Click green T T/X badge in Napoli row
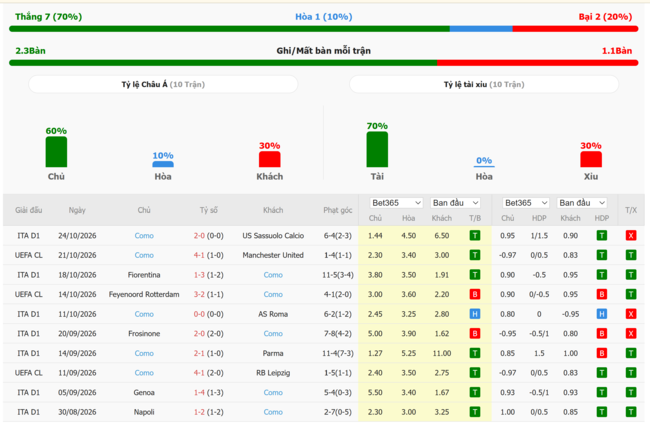650x423 pixels. coord(631,412)
